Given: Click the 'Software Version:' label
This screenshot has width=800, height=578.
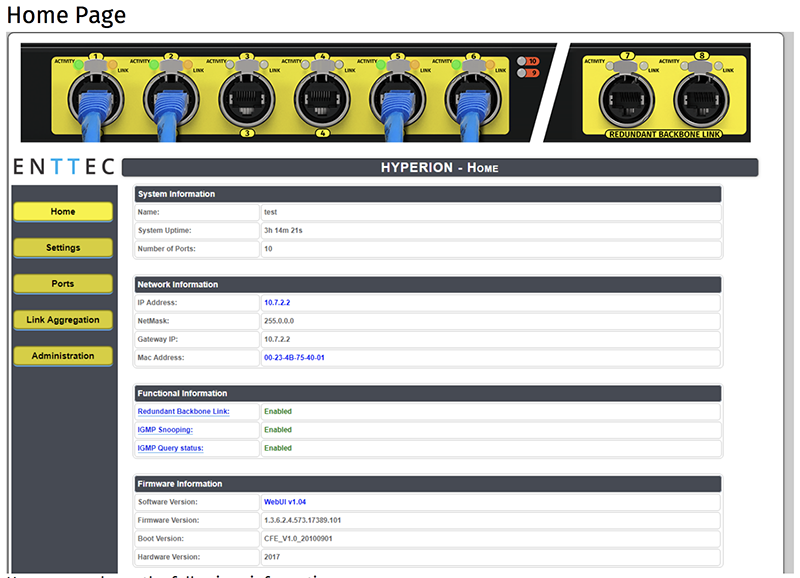Looking at the screenshot, I should click(x=167, y=502).
